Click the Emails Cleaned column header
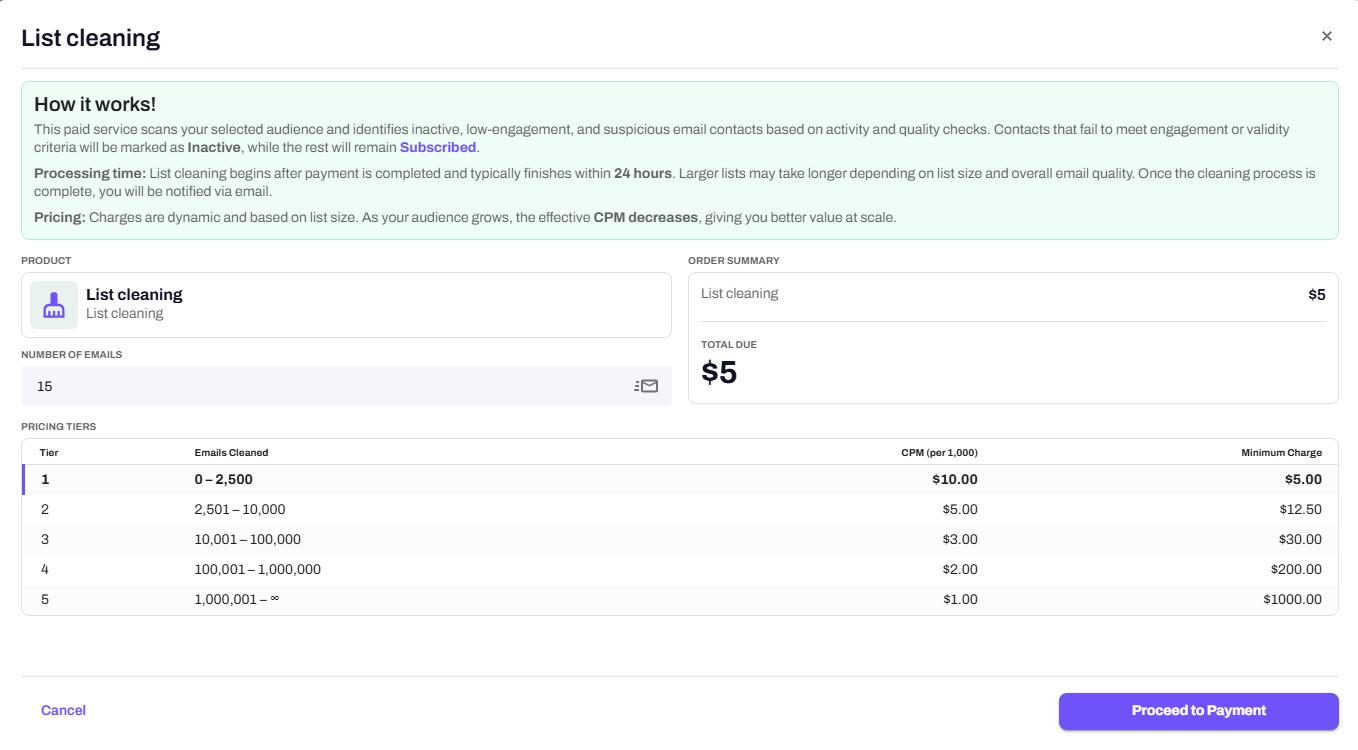 click(231, 453)
